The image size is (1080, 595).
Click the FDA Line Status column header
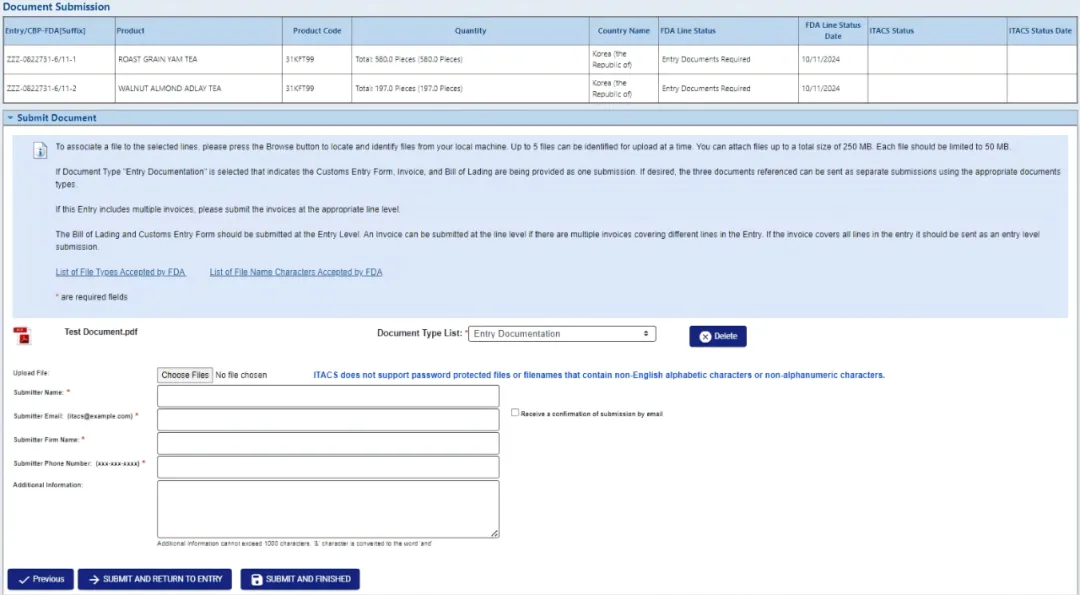click(x=728, y=31)
